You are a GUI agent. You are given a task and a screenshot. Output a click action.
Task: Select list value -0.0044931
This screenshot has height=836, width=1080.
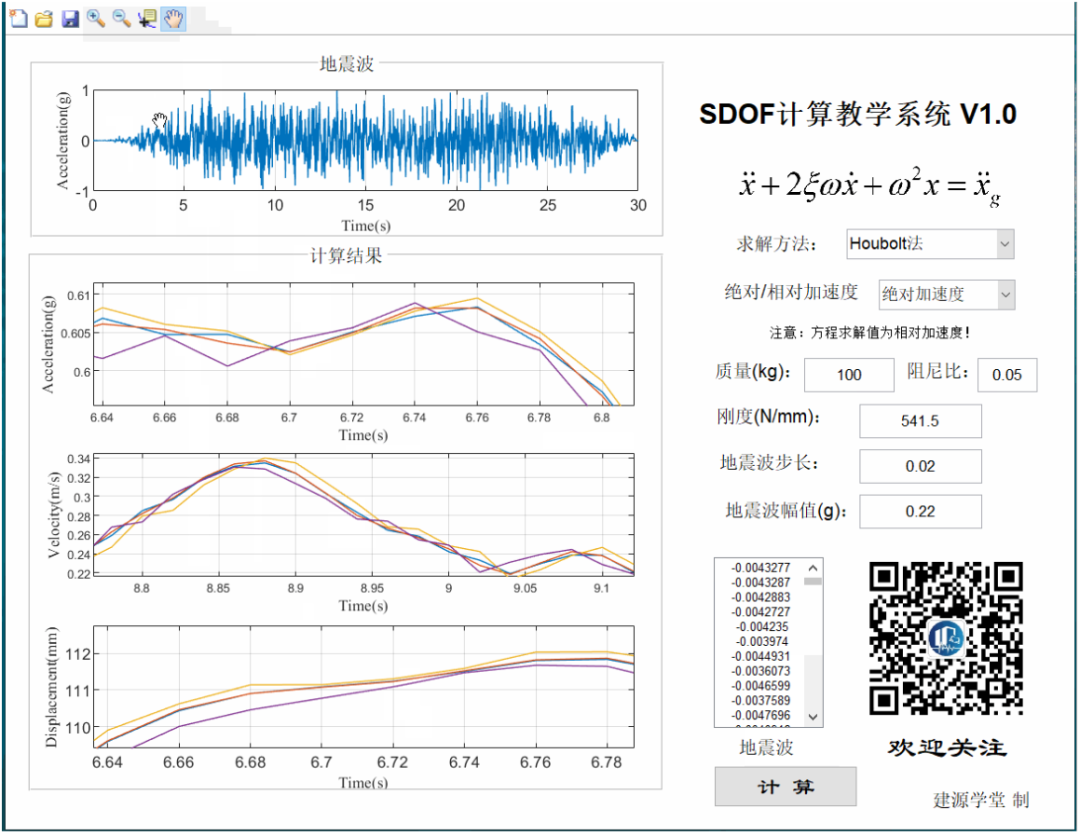click(760, 656)
